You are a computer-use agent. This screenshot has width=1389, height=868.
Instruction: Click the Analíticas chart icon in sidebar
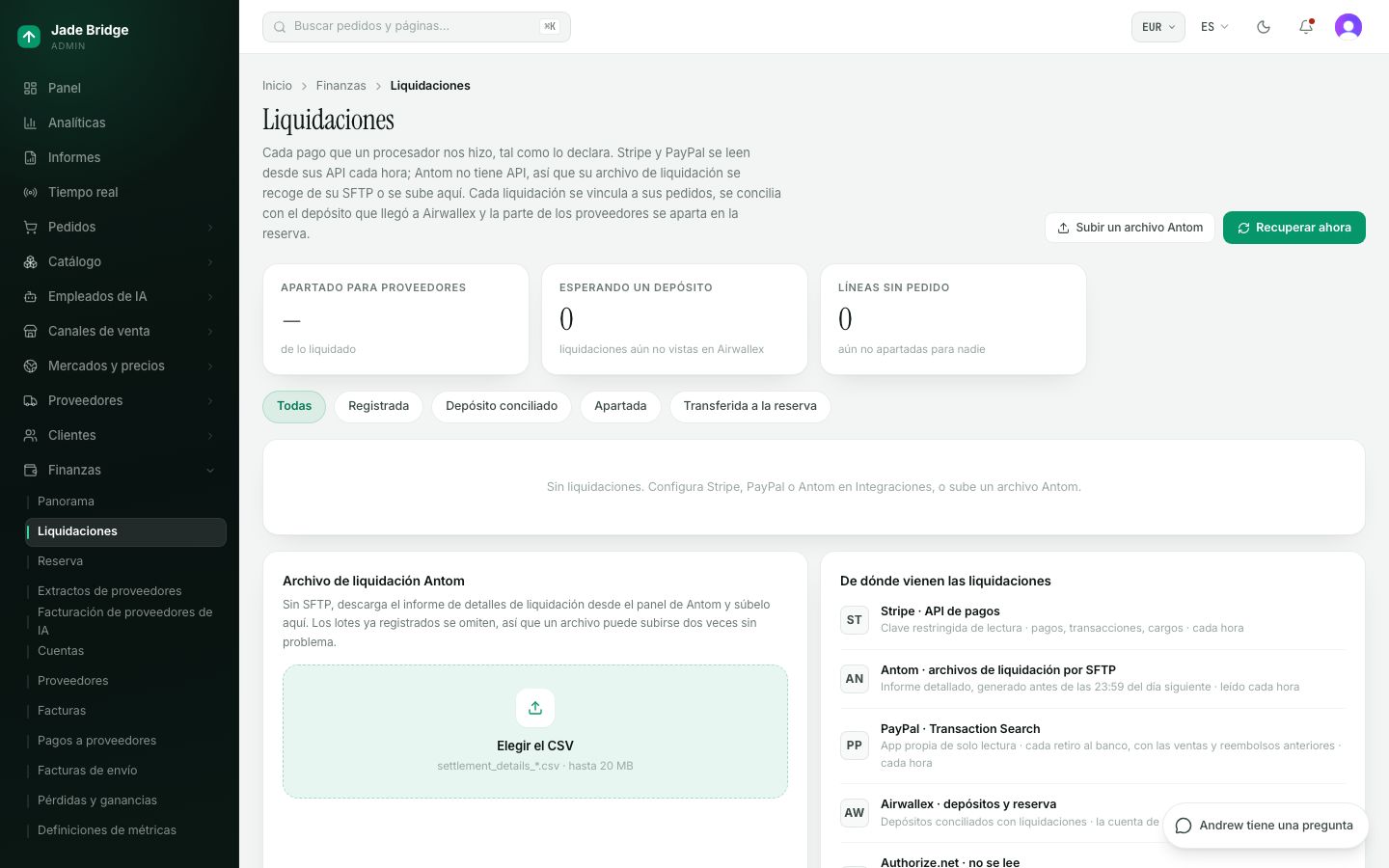30,122
